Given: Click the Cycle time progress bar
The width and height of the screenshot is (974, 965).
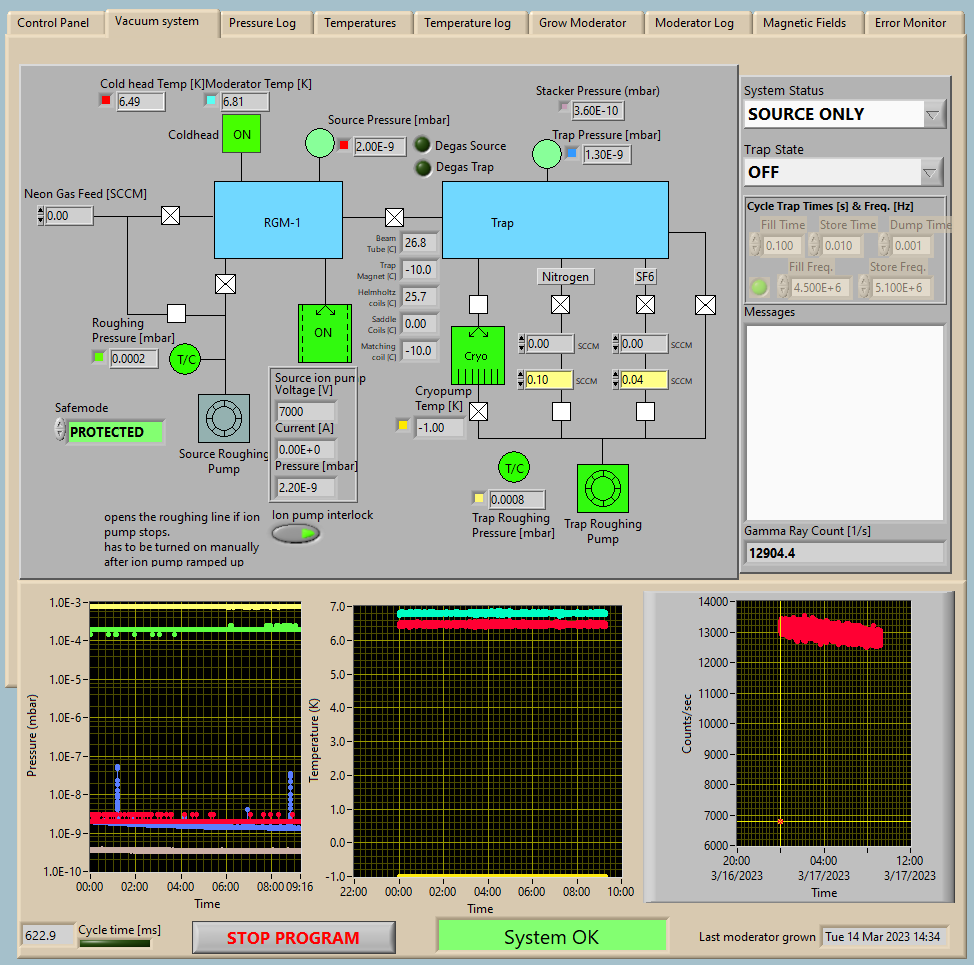Looking at the screenshot, I should pos(115,943).
